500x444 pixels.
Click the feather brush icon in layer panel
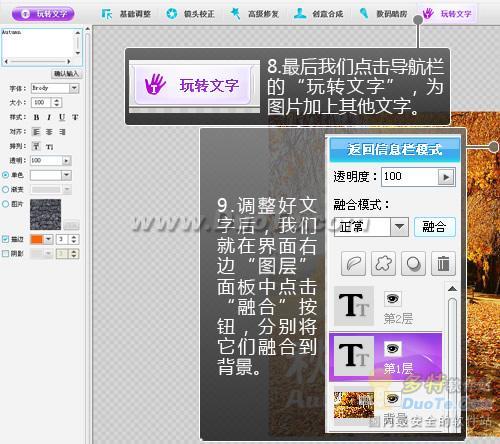[353, 264]
